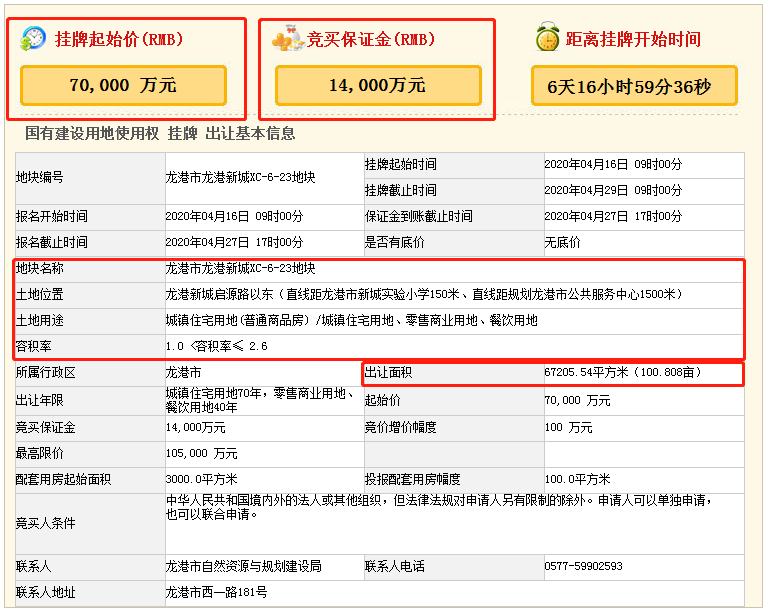The width and height of the screenshot is (768, 612).
Task: Click the 最高限价 value 105,000 万元
Action: (x=201, y=454)
